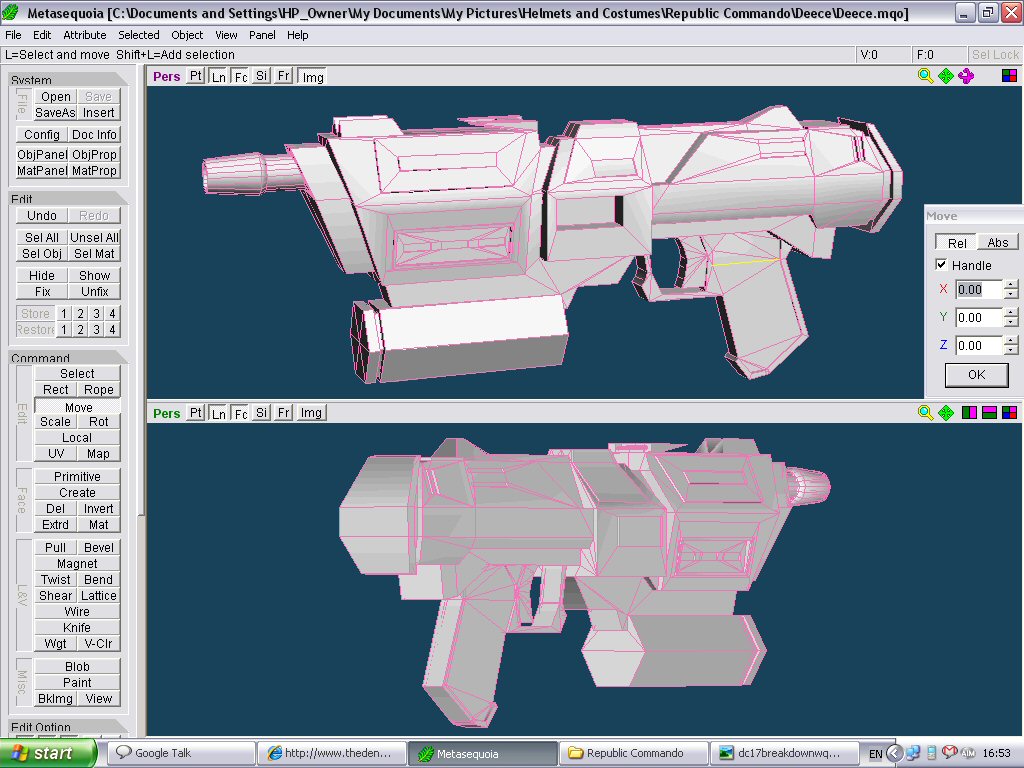Image resolution: width=1024 pixels, height=768 pixels.
Task: Click the Unfix button
Action: click(x=95, y=291)
